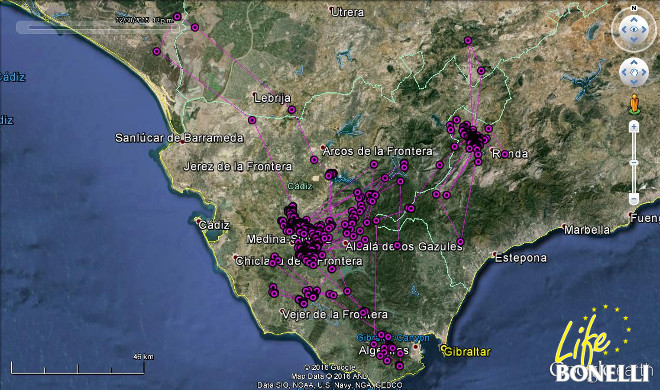Click the hand icon in the pan joystick
Image resolution: width=660 pixels, height=390 pixels.
[x=634, y=72]
